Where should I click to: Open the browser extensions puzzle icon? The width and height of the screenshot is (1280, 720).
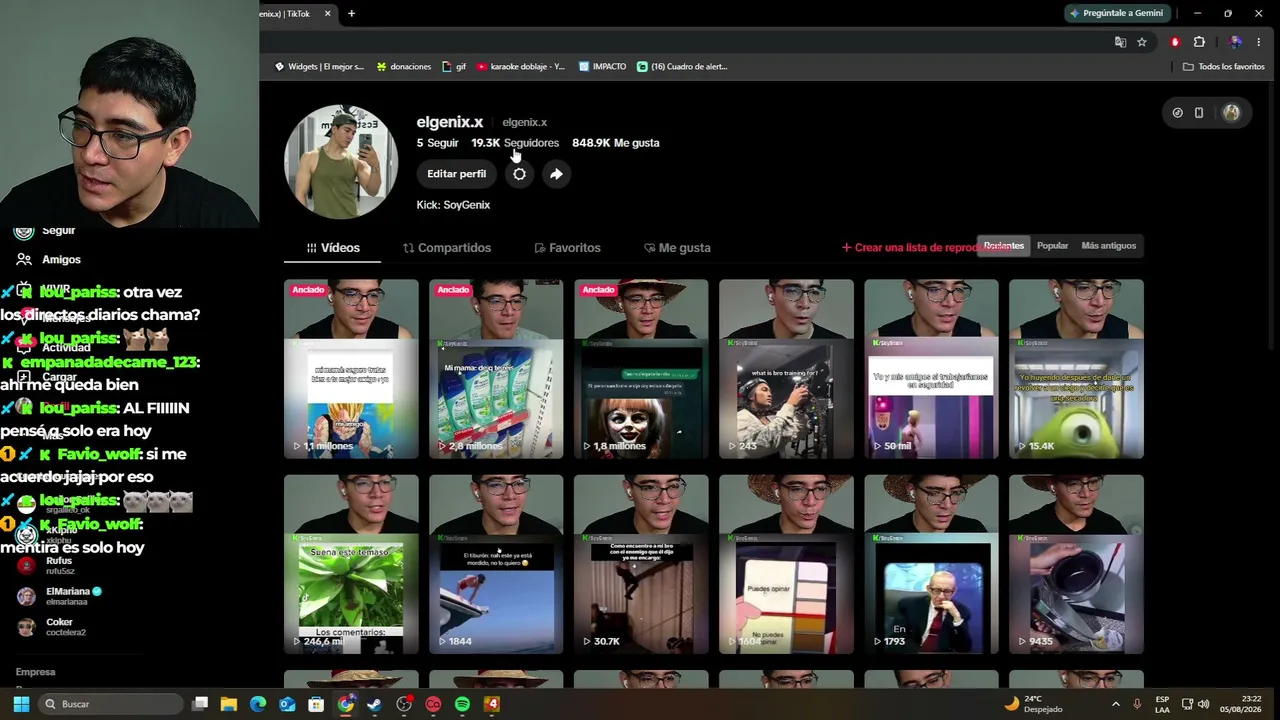(1199, 42)
